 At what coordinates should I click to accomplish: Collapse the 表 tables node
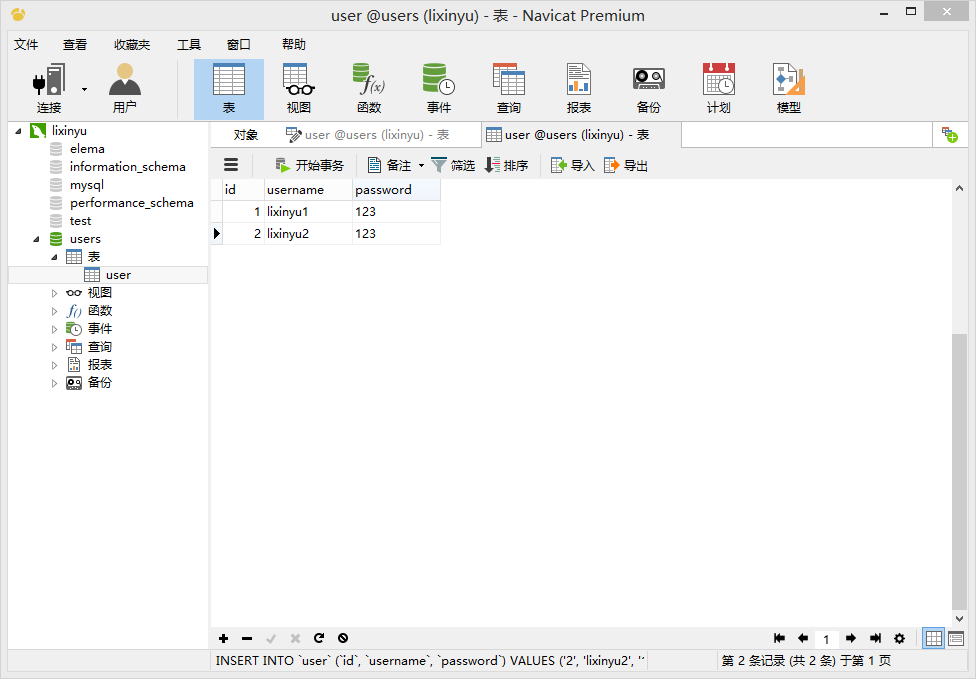54,257
